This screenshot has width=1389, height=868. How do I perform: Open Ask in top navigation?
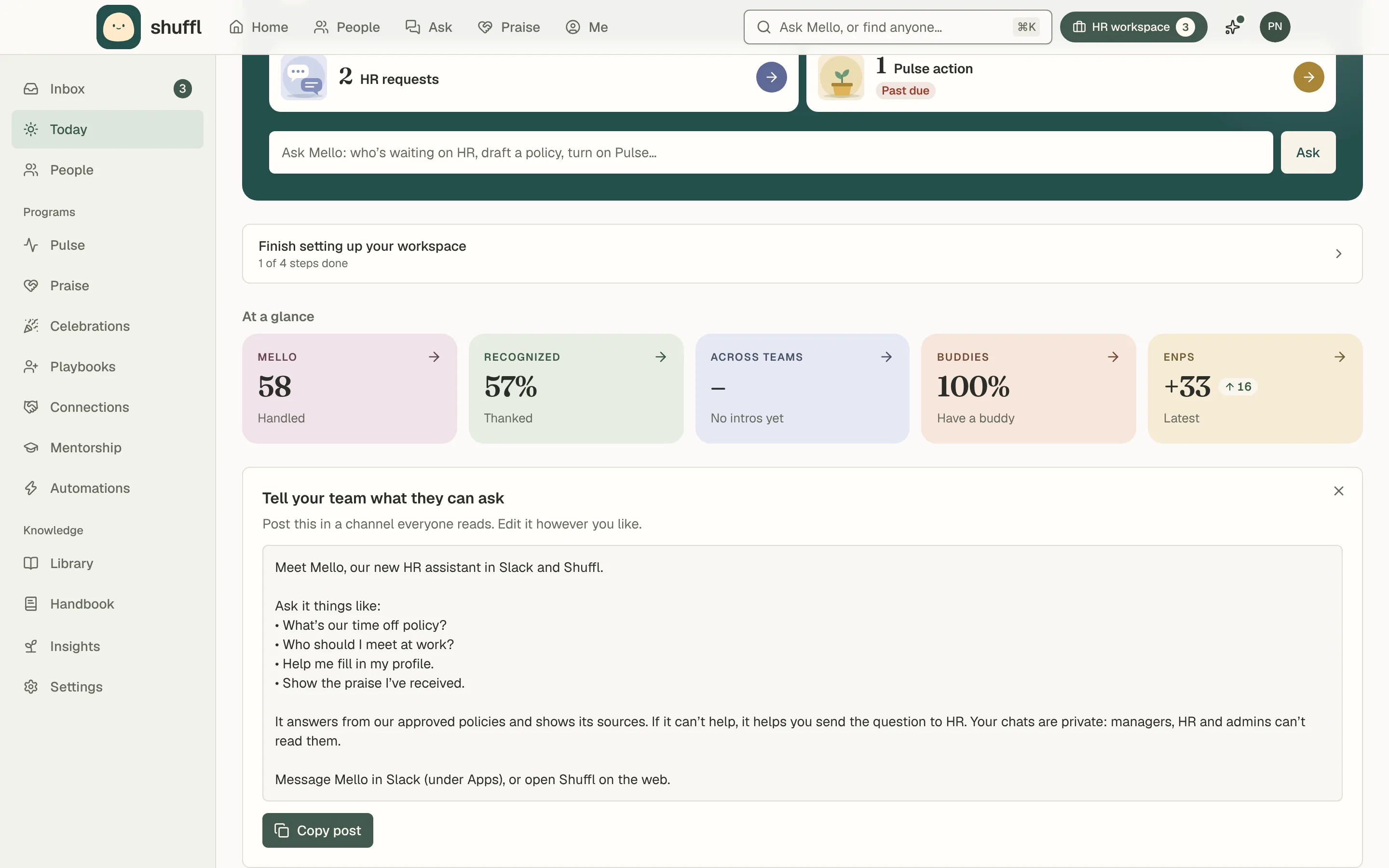pyautogui.click(x=429, y=27)
